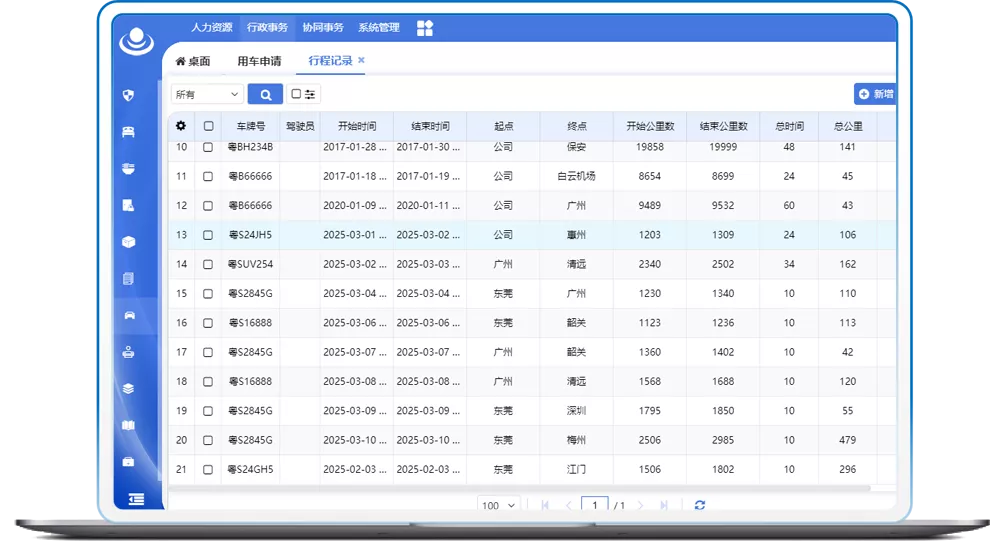Click 驾驶员 column header
The width and height of the screenshot is (1000, 546).
click(300, 126)
